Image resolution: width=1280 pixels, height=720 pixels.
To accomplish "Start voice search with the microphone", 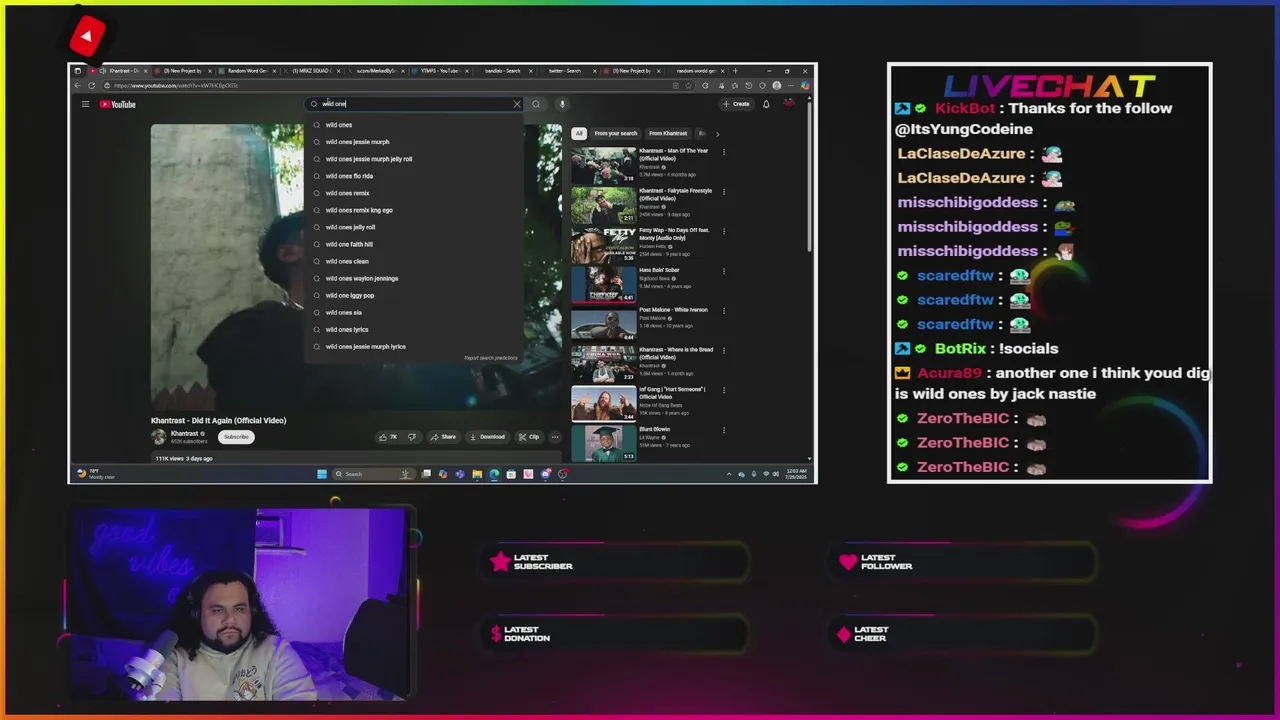I will 562,104.
